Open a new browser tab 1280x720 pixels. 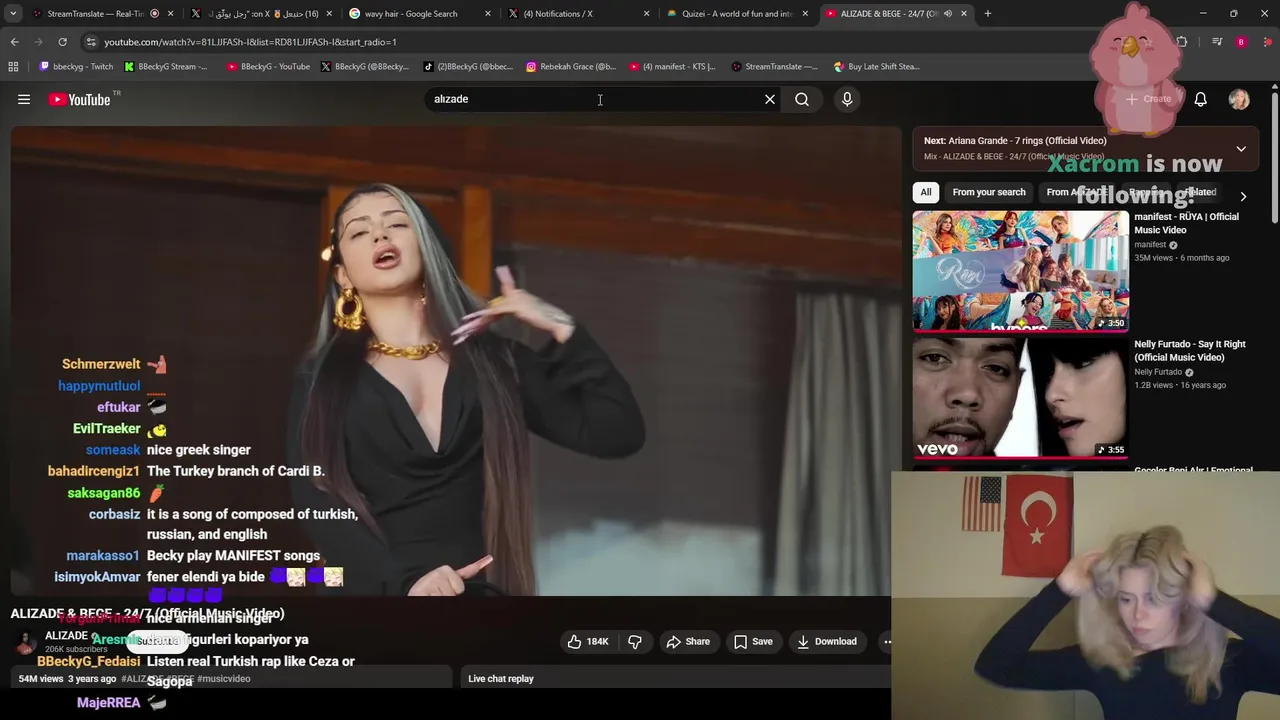pos(988,14)
